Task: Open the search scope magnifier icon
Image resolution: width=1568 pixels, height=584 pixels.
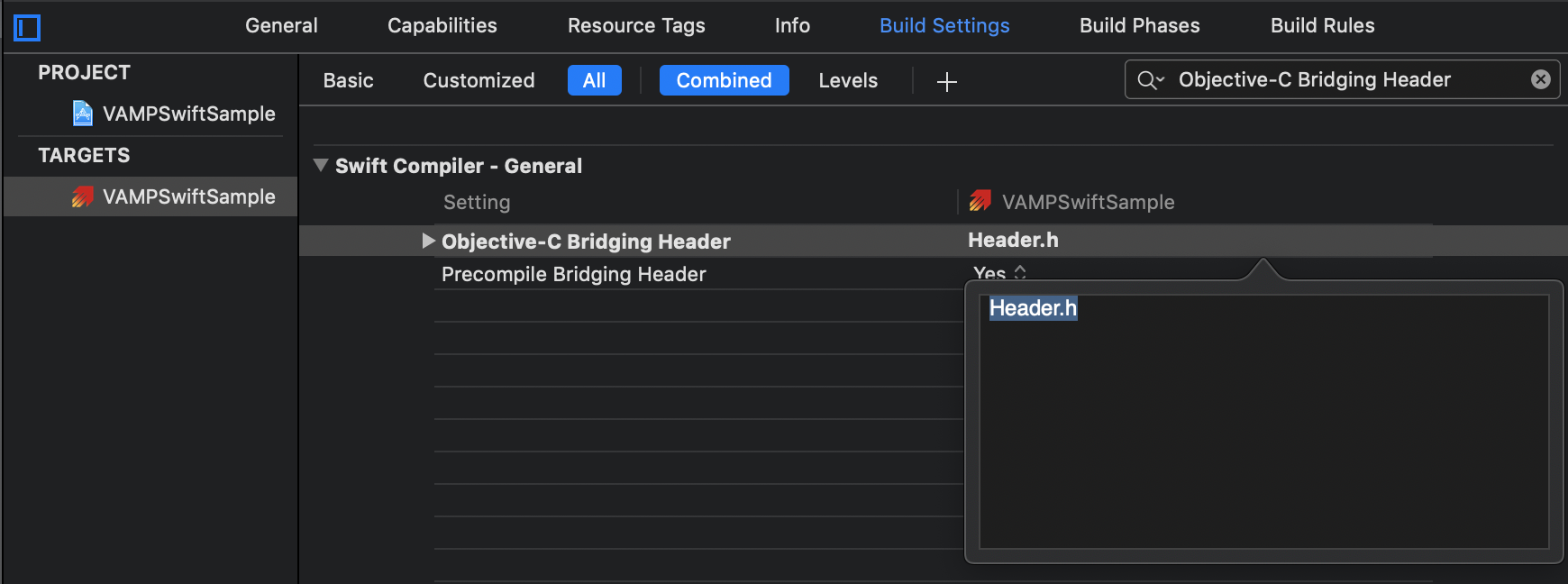Action: click(1148, 79)
